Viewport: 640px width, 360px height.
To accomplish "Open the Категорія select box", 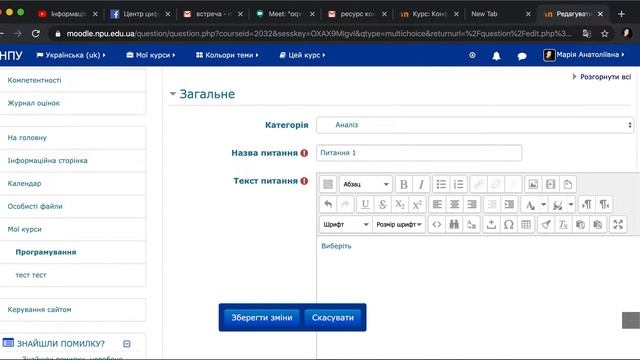I will pyautogui.click(x=475, y=125).
